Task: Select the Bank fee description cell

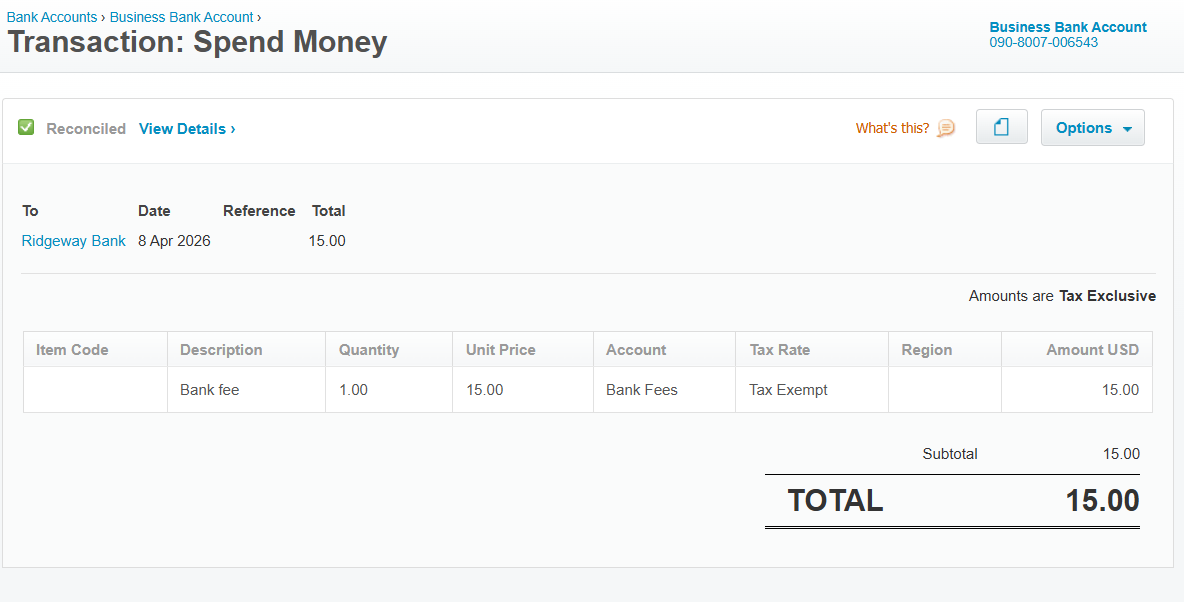Action: [246, 390]
